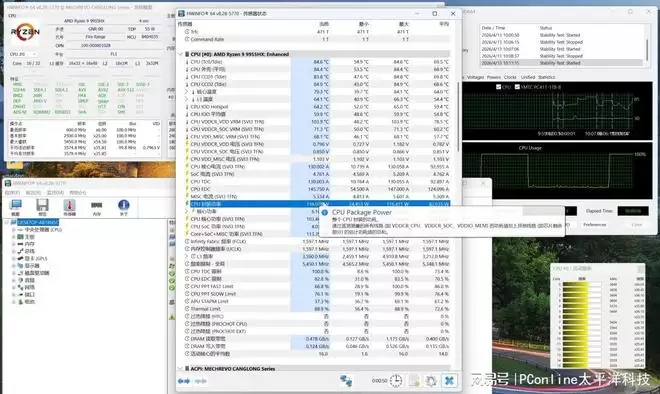Viewport: 660px width, 394px height.
Task: Select the root computer name in the device tree
Action: 38,222
